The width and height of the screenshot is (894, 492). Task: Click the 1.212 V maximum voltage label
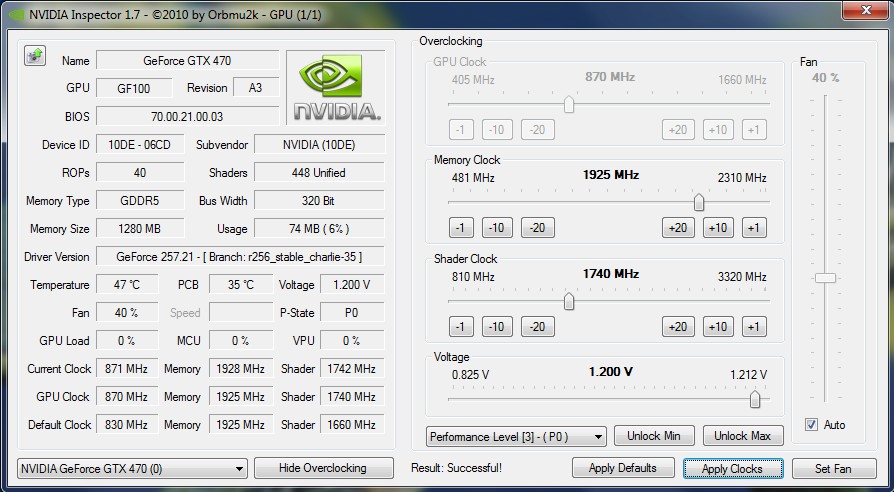coord(749,375)
